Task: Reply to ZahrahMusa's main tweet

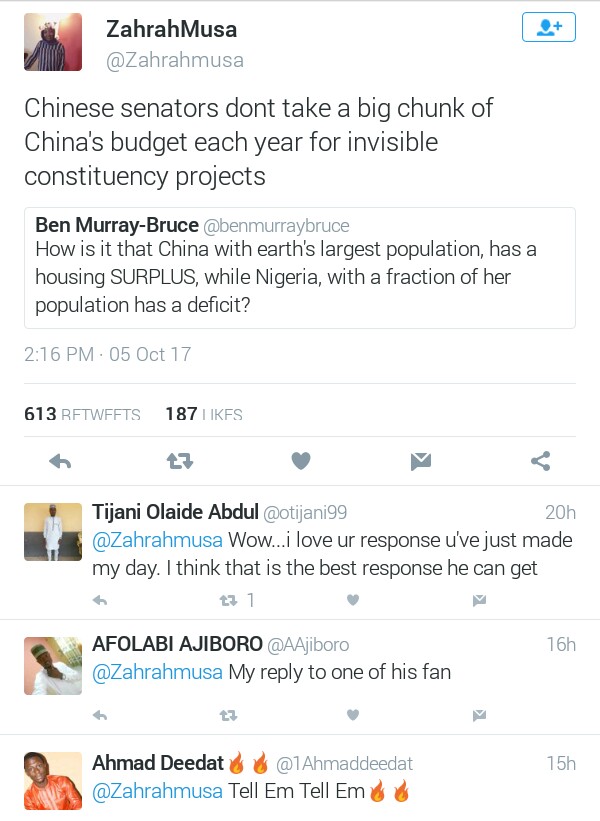Action: (x=60, y=461)
